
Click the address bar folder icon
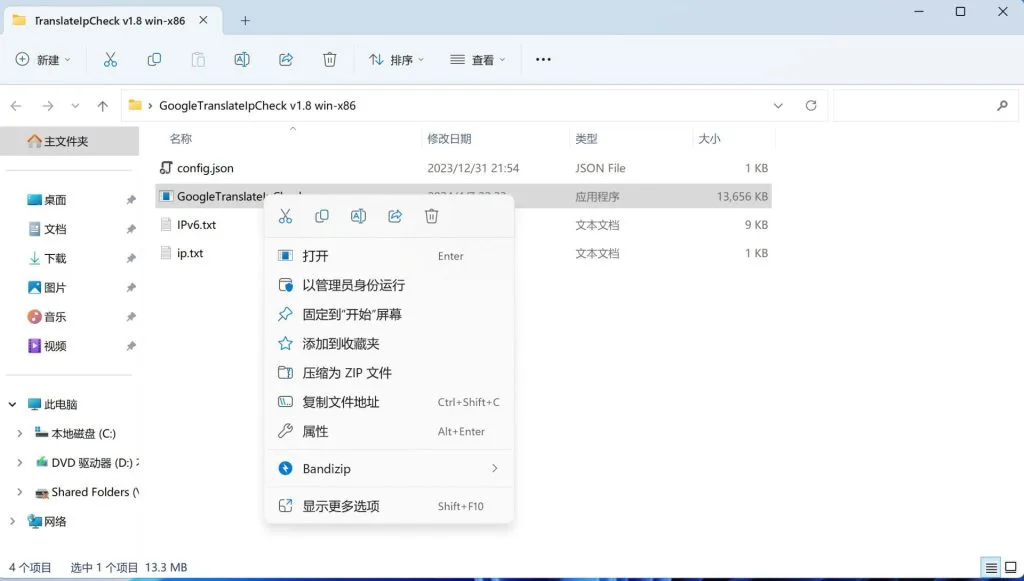pos(135,105)
